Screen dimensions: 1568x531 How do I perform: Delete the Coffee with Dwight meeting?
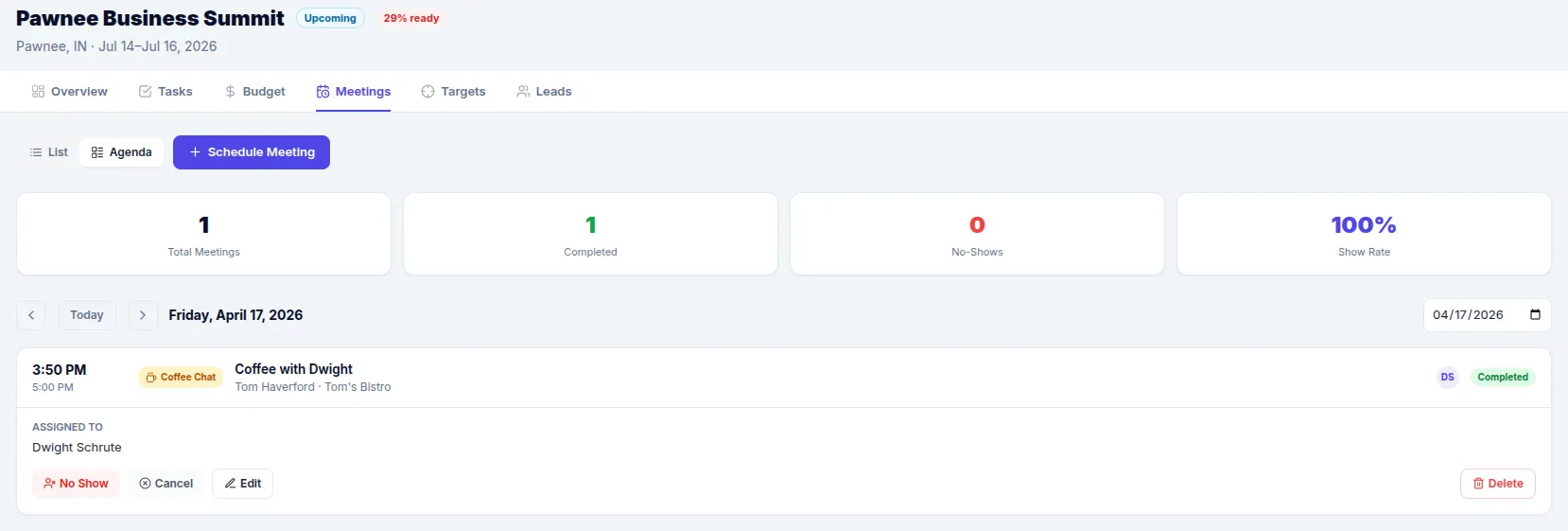click(x=1497, y=484)
